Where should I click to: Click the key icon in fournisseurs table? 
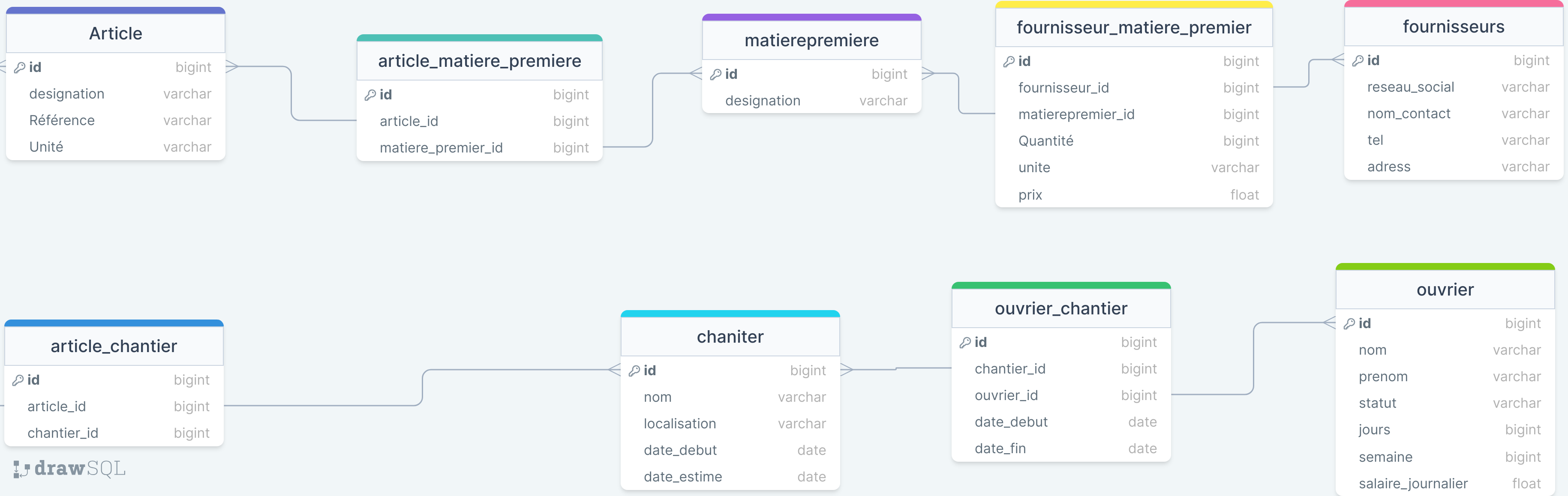(x=1358, y=61)
